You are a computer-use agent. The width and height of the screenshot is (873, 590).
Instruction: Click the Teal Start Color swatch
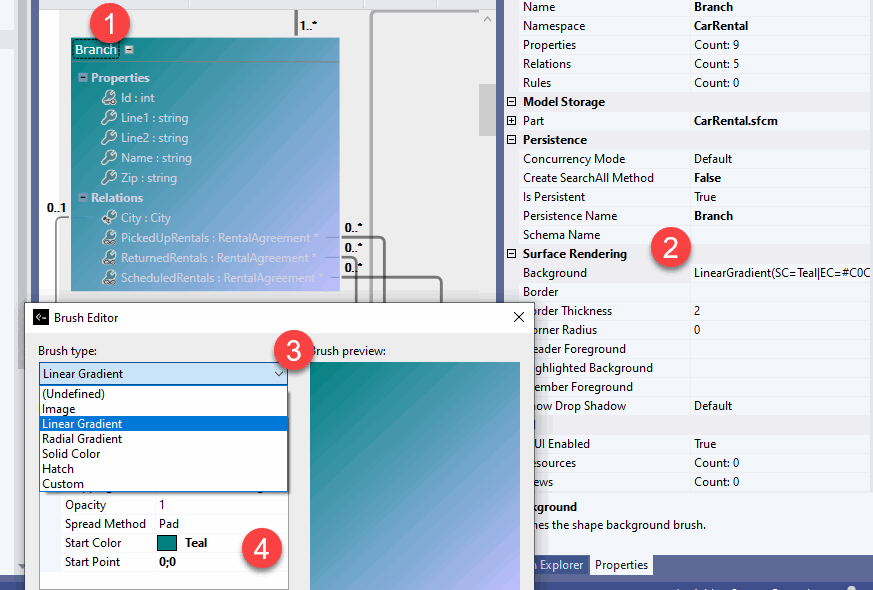167,543
